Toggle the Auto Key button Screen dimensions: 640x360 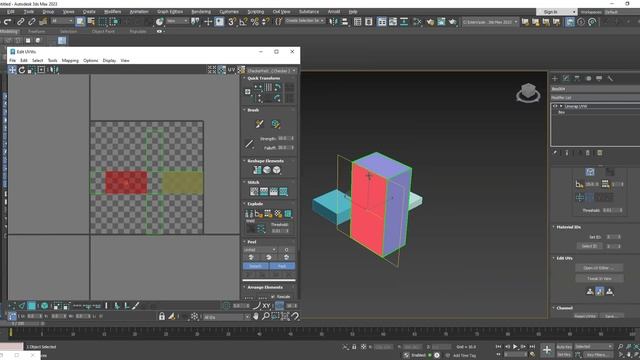pyautogui.click(x=564, y=347)
